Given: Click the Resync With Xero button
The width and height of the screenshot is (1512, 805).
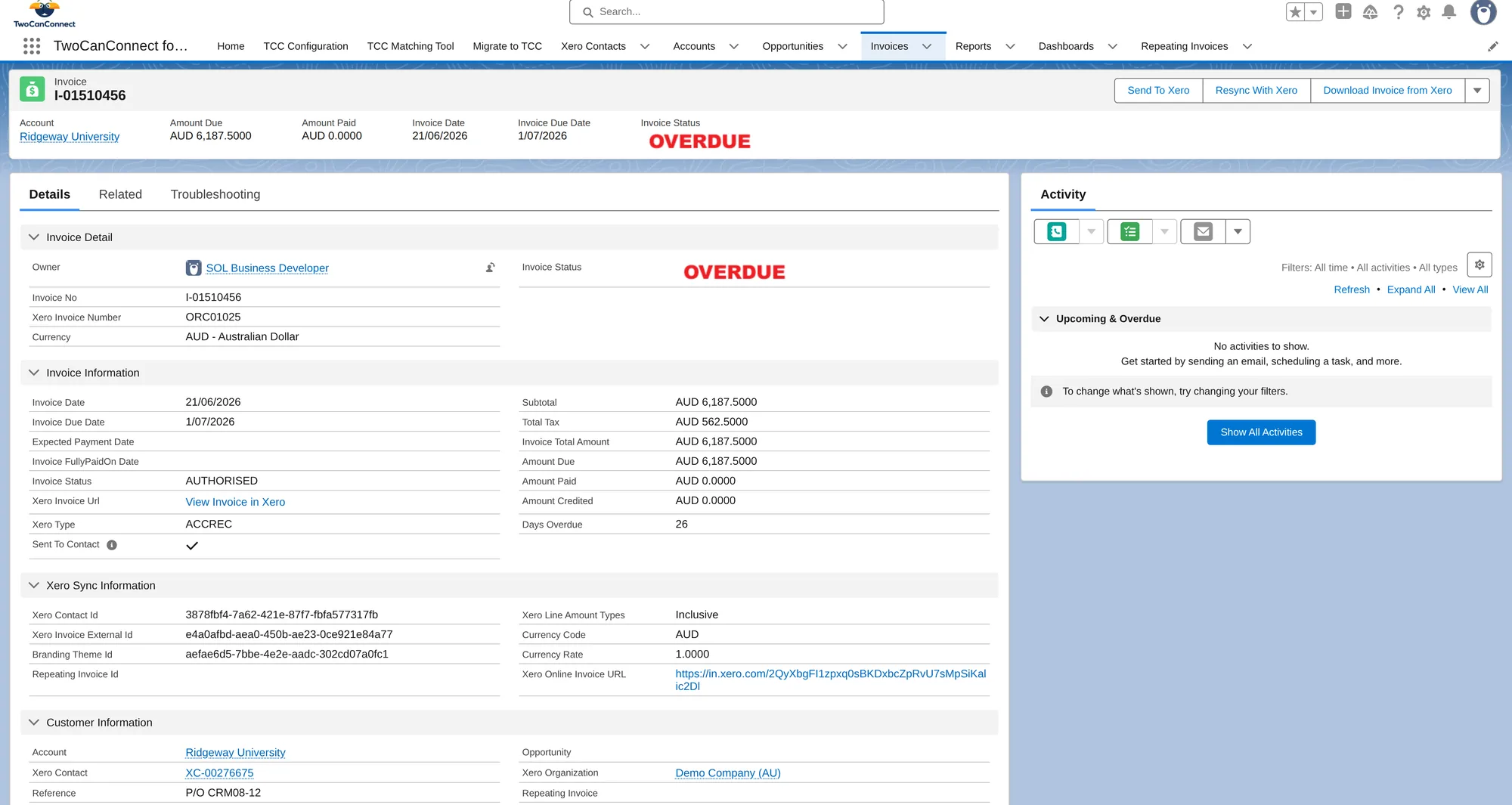Looking at the screenshot, I should tap(1256, 90).
